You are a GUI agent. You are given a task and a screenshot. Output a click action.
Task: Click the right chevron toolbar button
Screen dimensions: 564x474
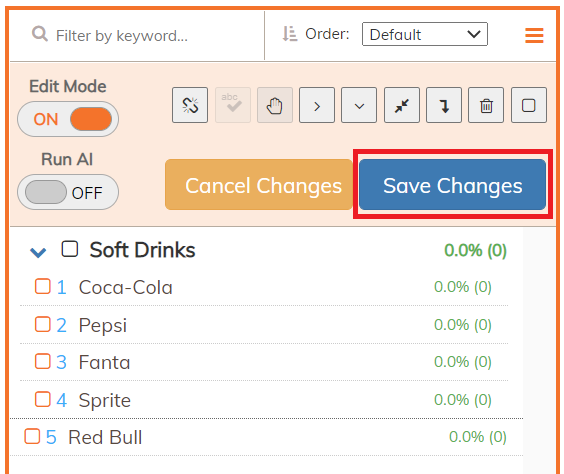(317, 105)
